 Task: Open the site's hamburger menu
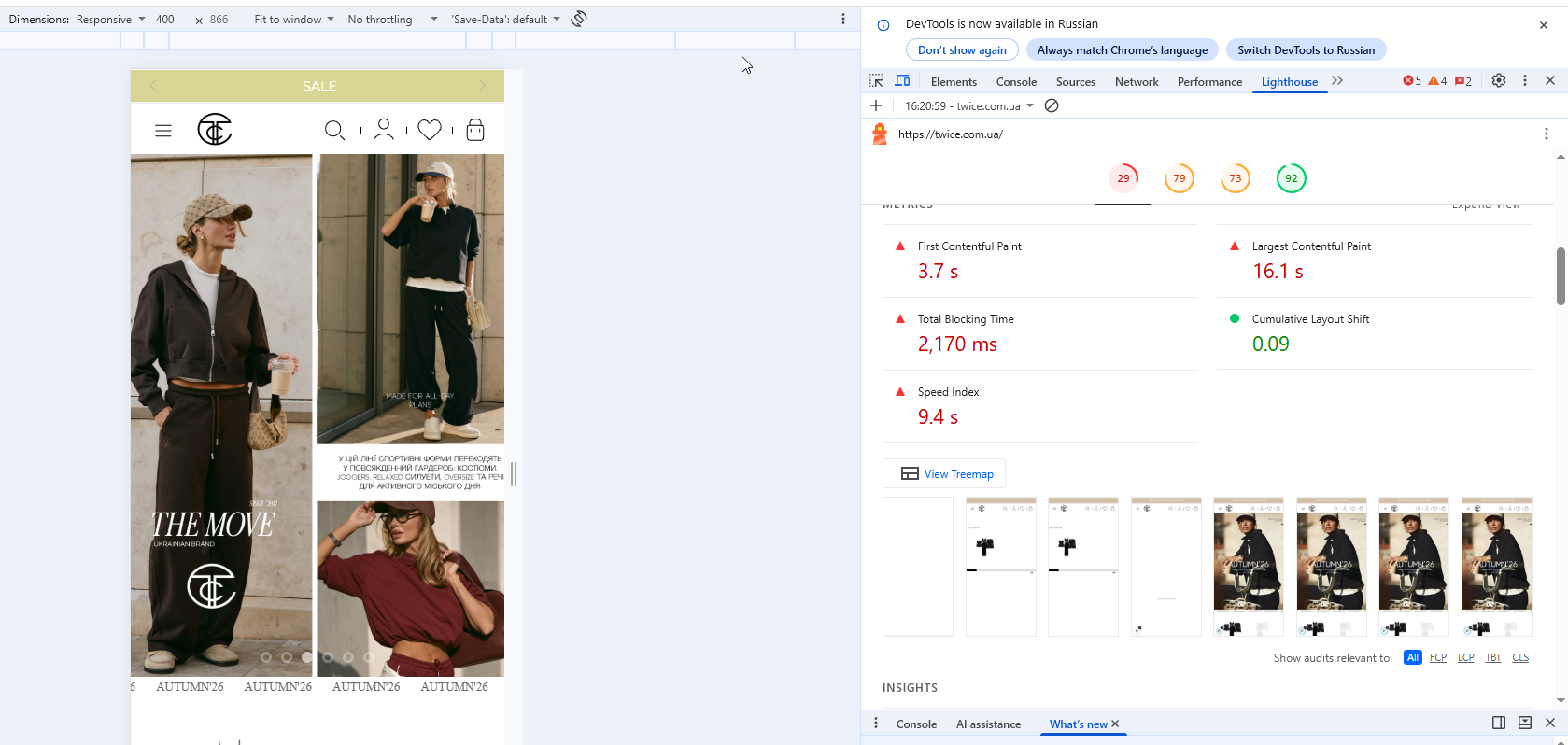tap(163, 131)
